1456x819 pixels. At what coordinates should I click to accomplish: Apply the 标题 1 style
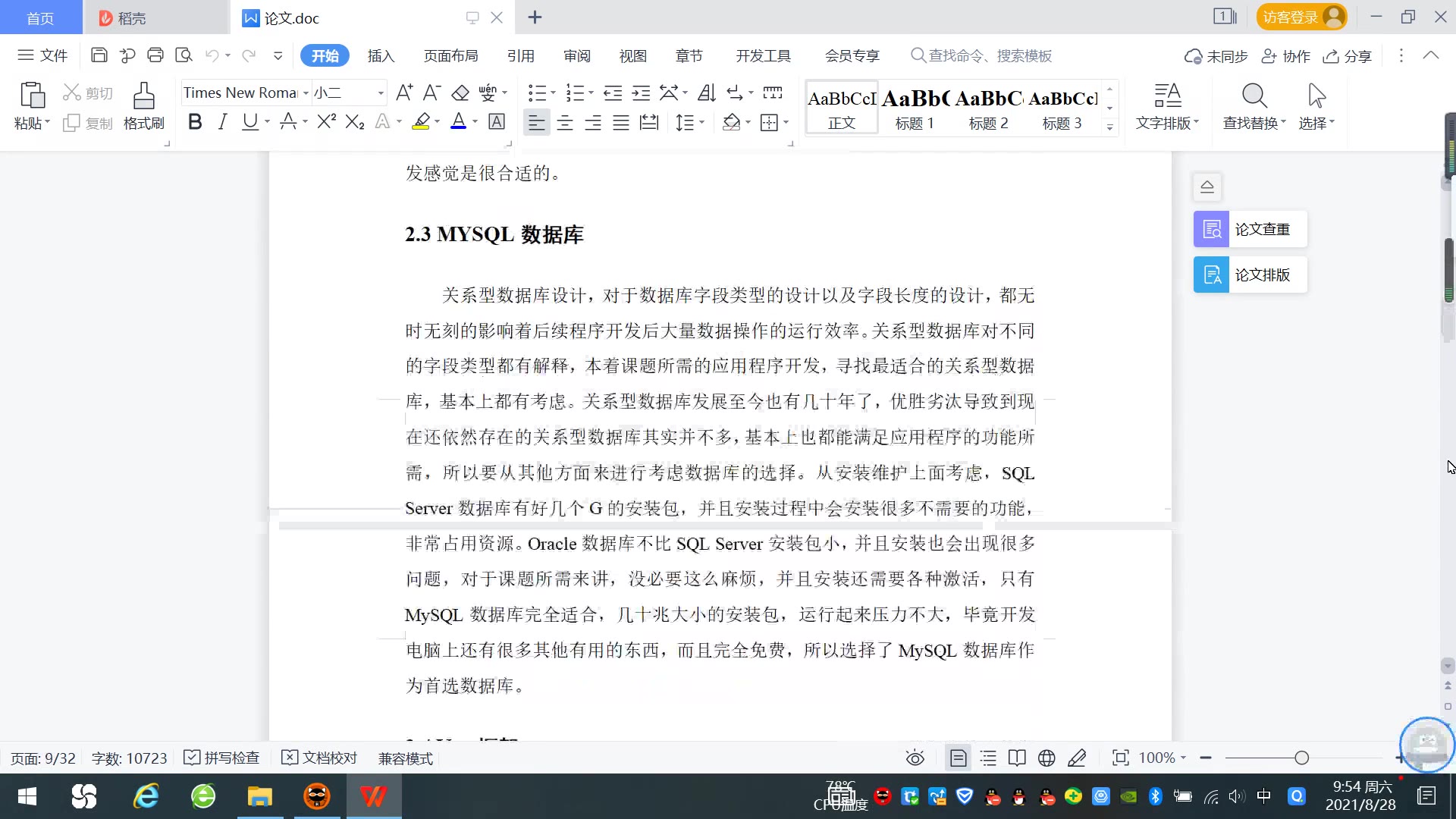915,108
